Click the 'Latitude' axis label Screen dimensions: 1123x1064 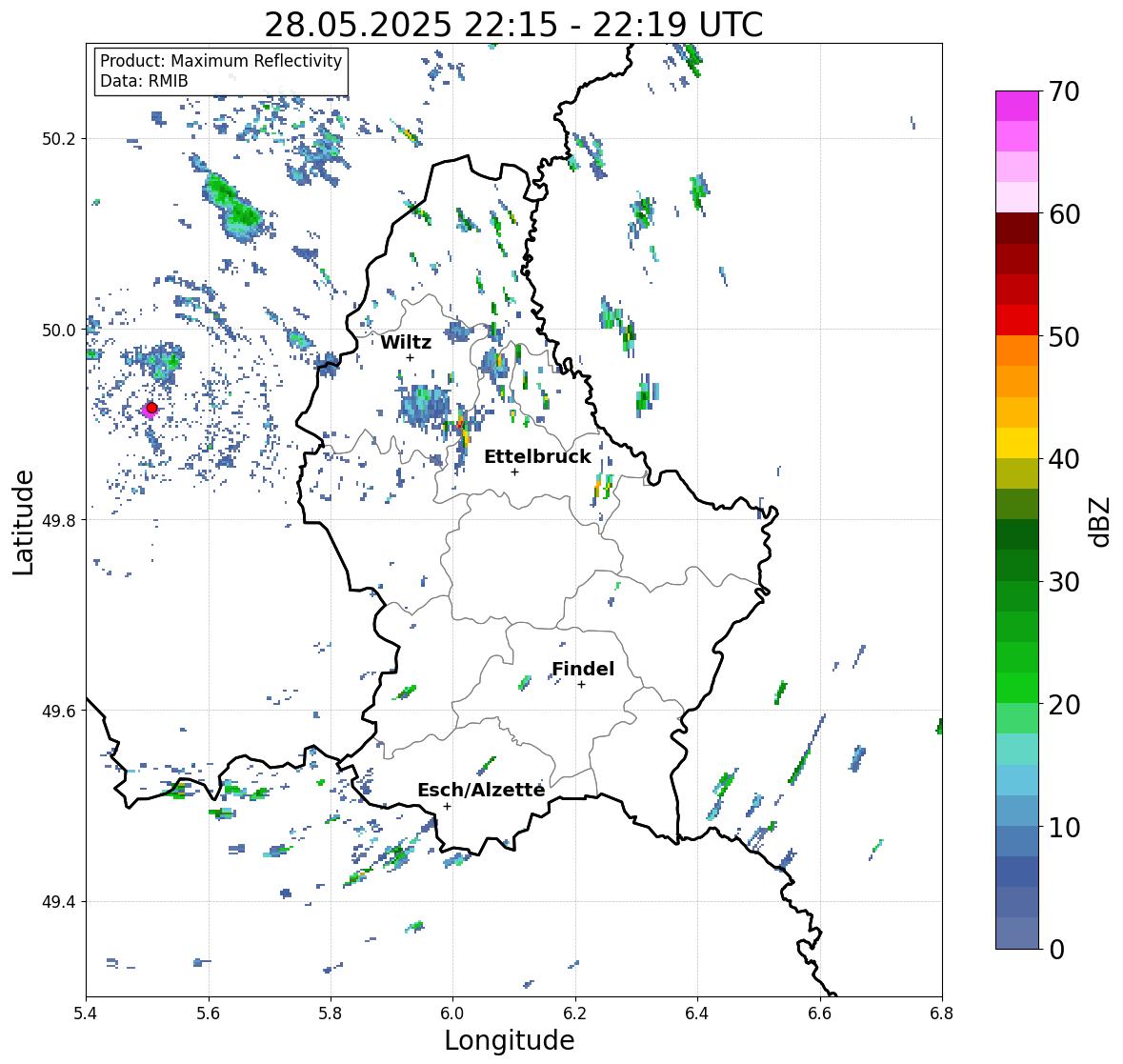(x=23, y=522)
